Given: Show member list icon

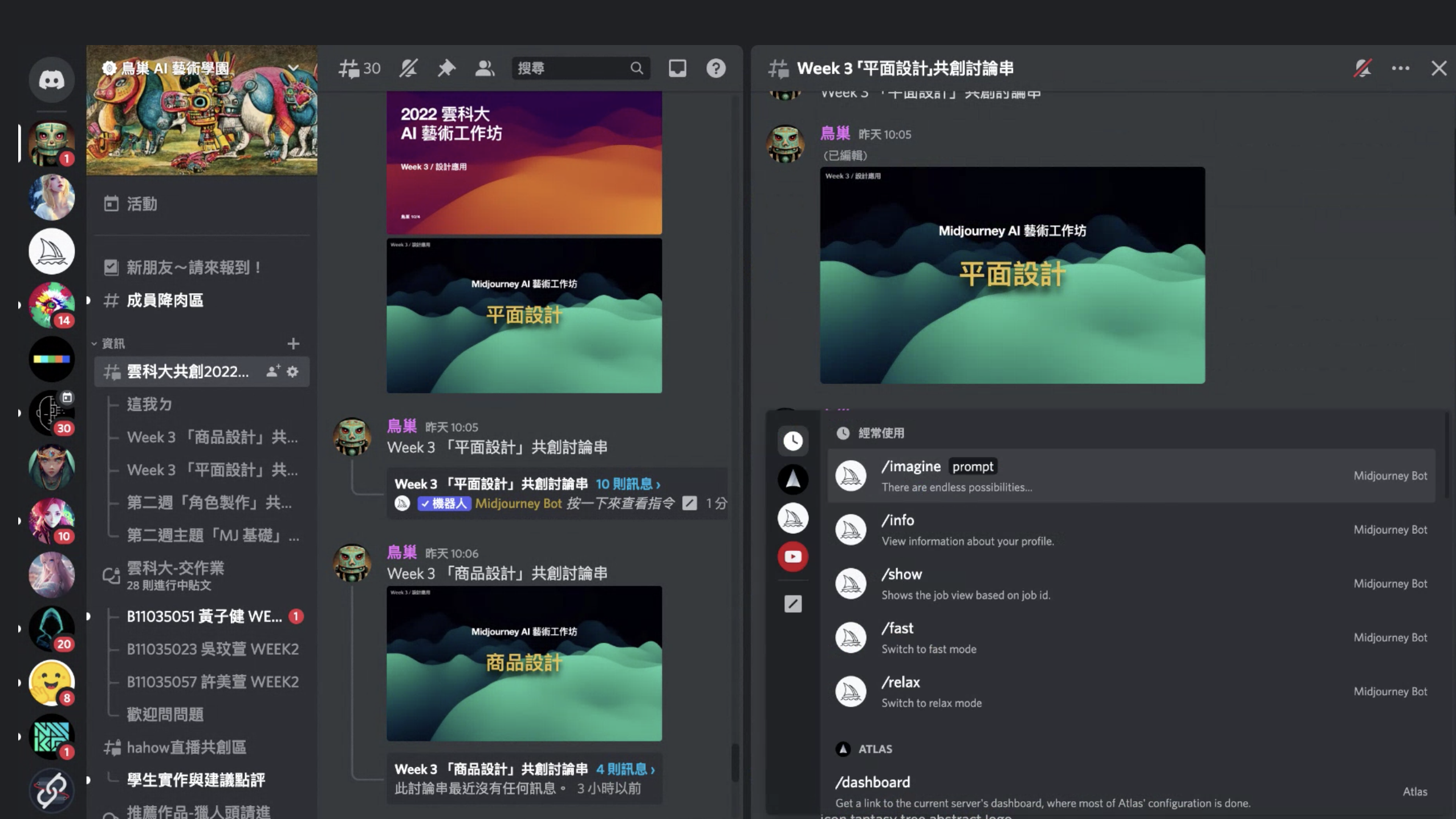Looking at the screenshot, I should pyautogui.click(x=485, y=68).
